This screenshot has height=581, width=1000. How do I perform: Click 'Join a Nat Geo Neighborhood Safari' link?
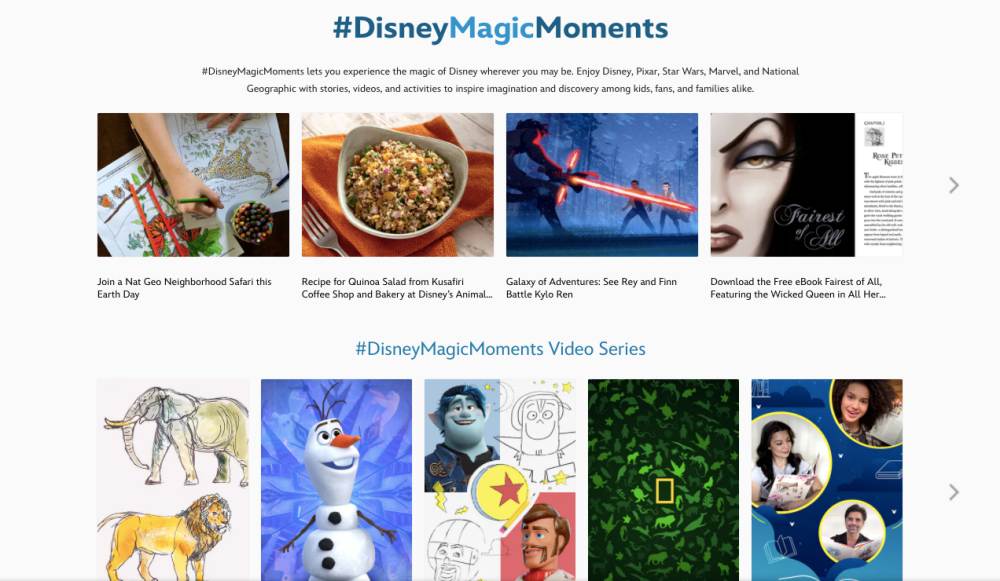click(184, 288)
